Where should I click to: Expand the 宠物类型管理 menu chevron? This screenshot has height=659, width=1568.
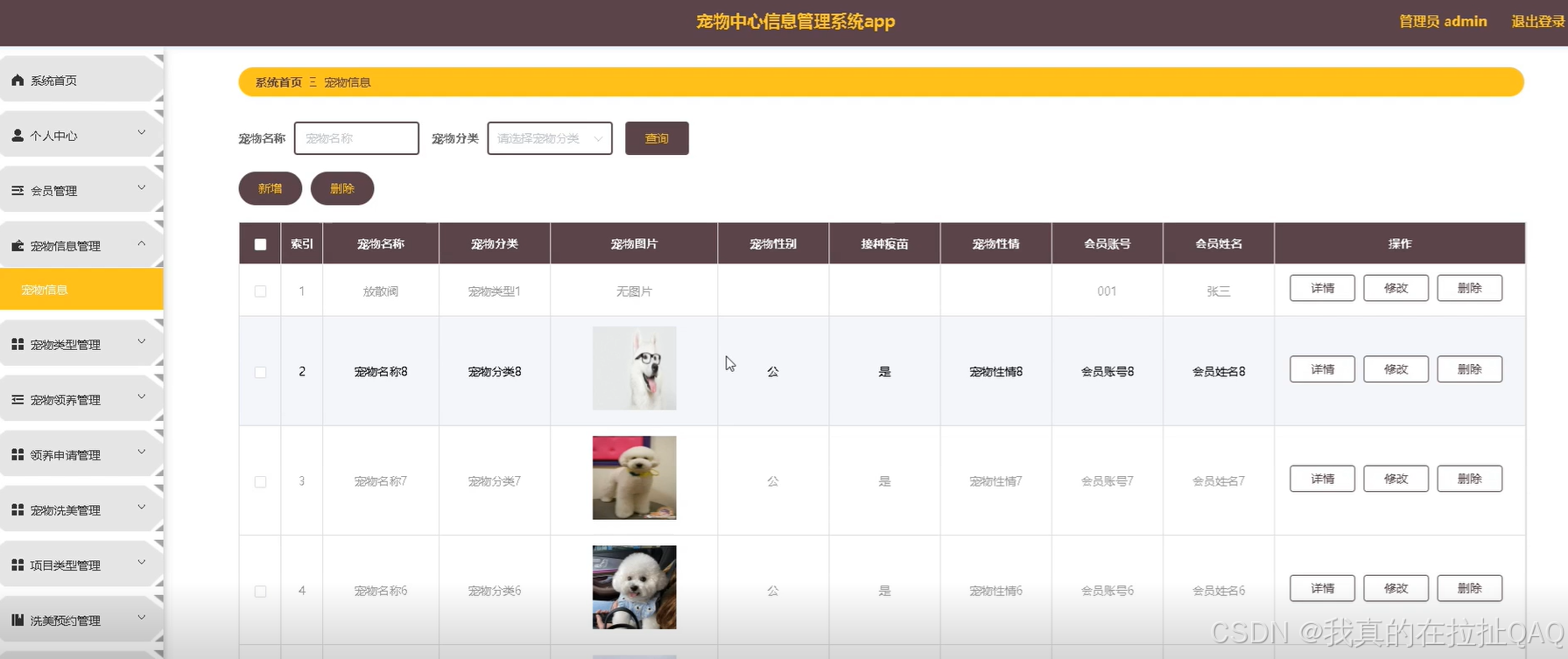[142, 341]
